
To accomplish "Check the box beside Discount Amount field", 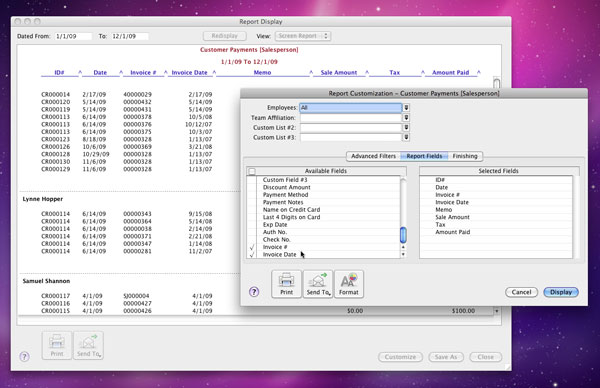I will [252, 187].
